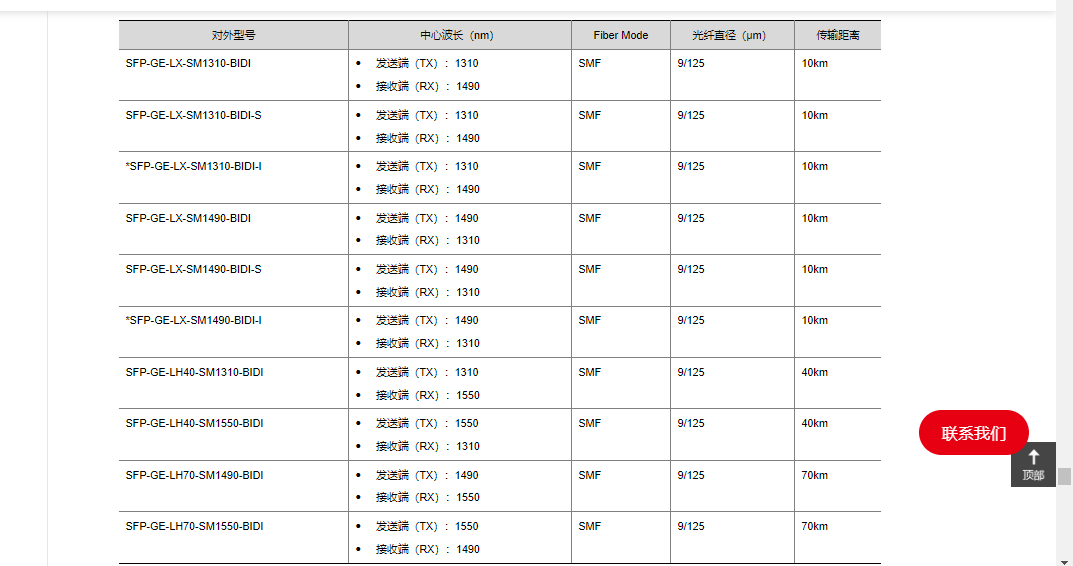Select model name SFP-GE-LX-SM1490-BIDI-S

193,269
